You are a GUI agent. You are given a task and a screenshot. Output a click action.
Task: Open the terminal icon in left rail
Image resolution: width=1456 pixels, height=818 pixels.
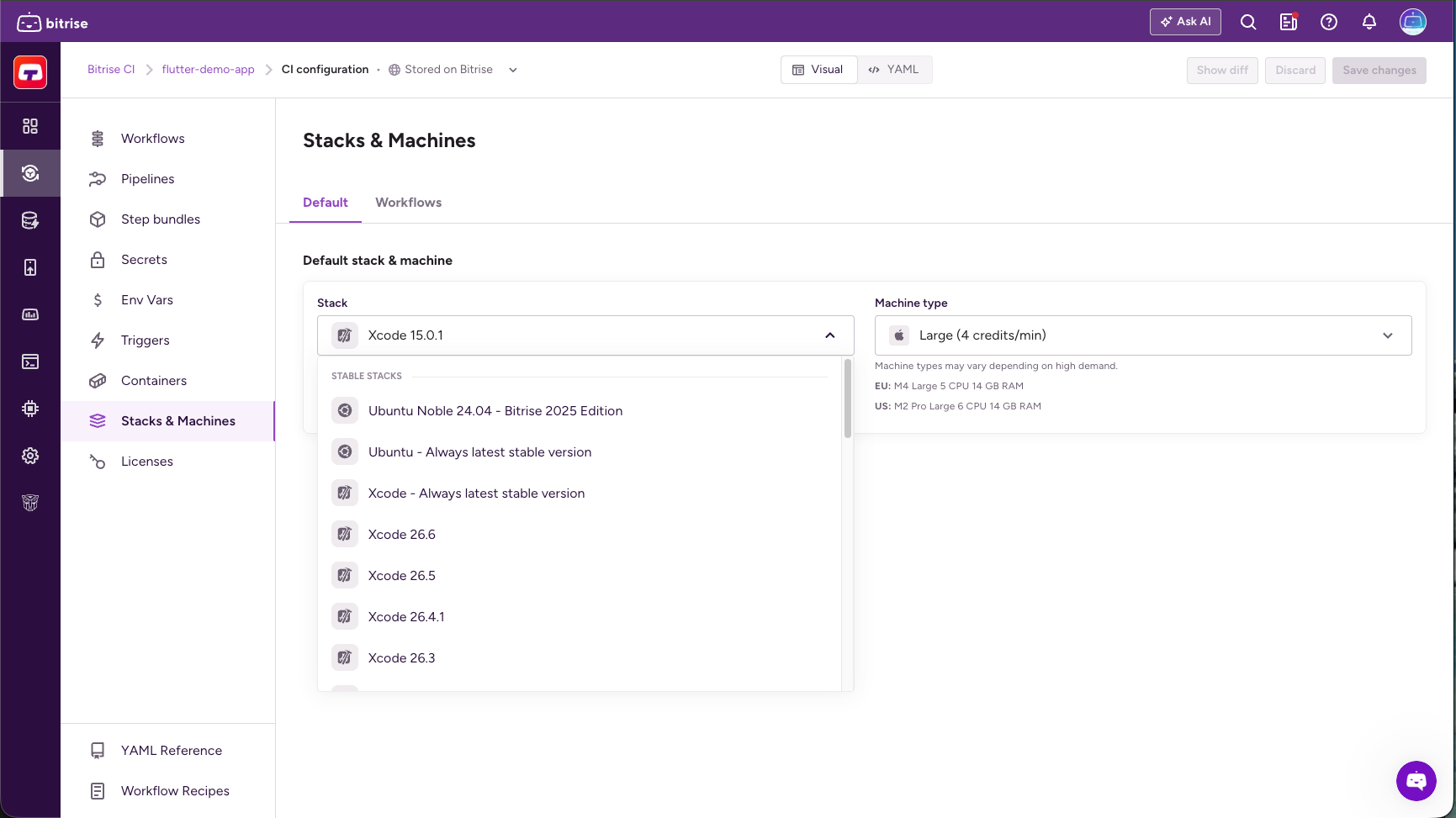coord(30,362)
